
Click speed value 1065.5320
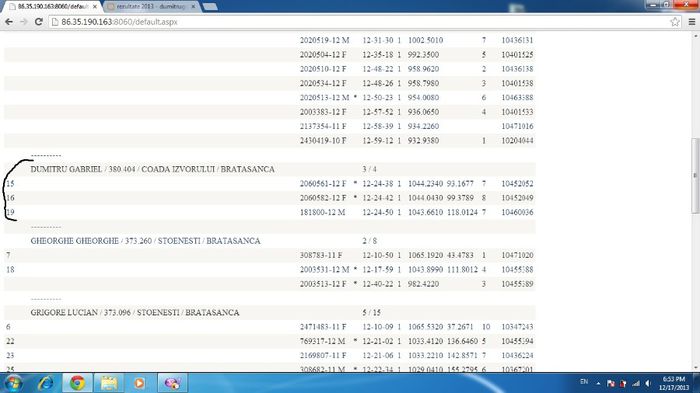pos(425,326)
